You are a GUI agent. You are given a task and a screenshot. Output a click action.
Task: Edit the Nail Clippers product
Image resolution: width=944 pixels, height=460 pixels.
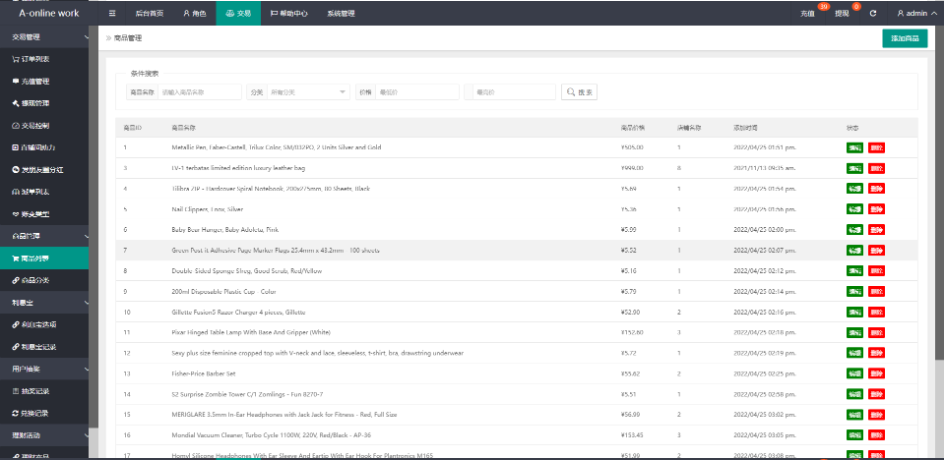click(x=854, y=209)
